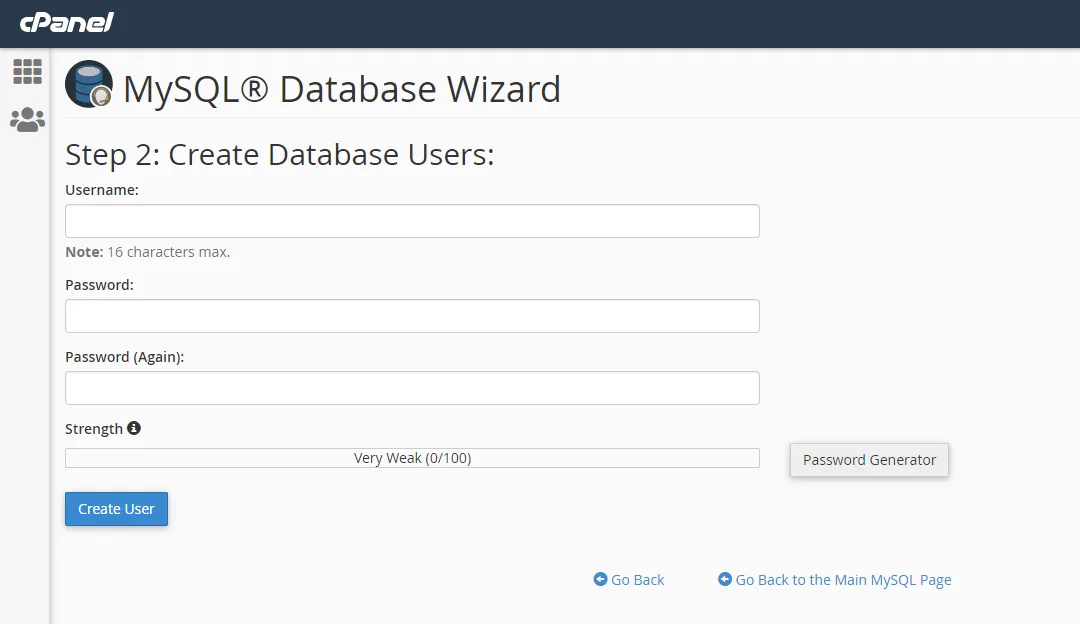The height and width of the screenshot is (624, 1080).
Task: Click the Step 2: Create Database Users heading
Action: click(280, 155)
